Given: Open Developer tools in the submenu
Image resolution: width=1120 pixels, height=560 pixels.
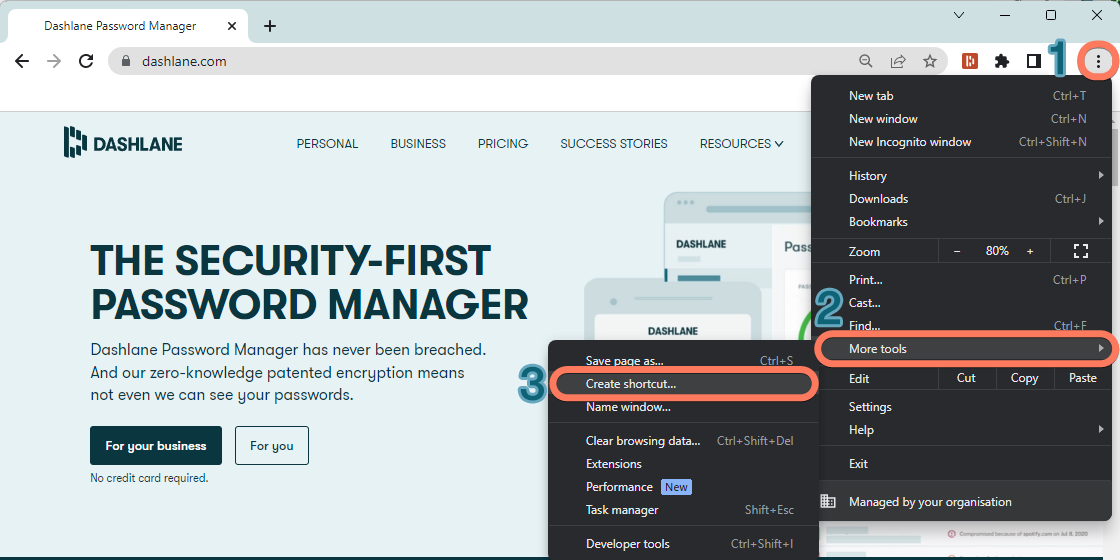Looking at the screenshot, I should coord(683,544).
